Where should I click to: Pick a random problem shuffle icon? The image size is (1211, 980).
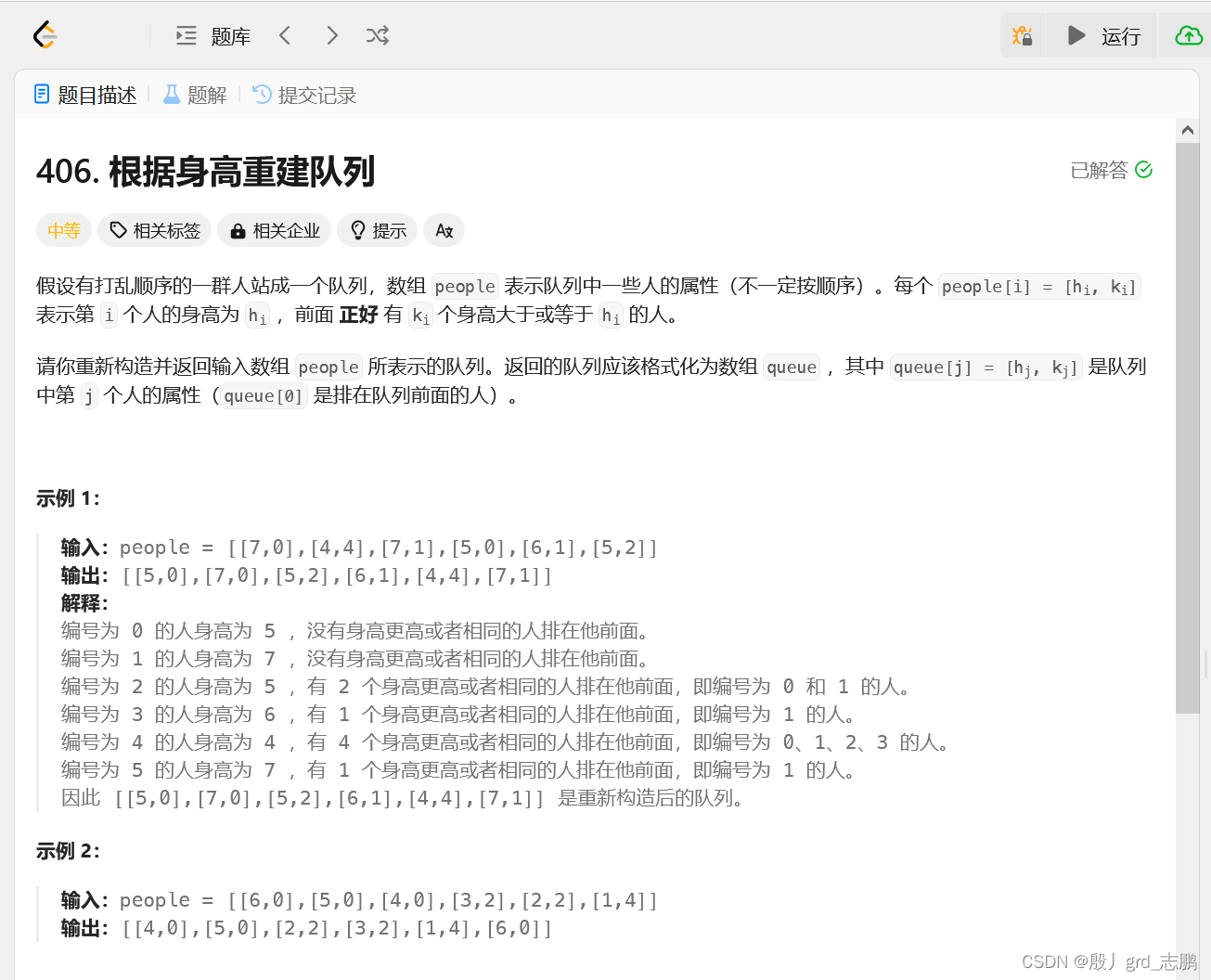pyautogui.click(x=378, y=35)
